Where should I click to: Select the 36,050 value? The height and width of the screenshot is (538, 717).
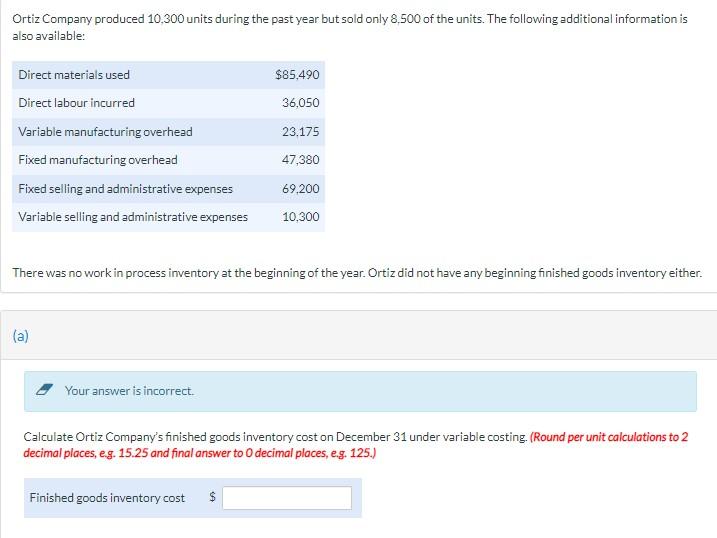click(x=300, y=103)
